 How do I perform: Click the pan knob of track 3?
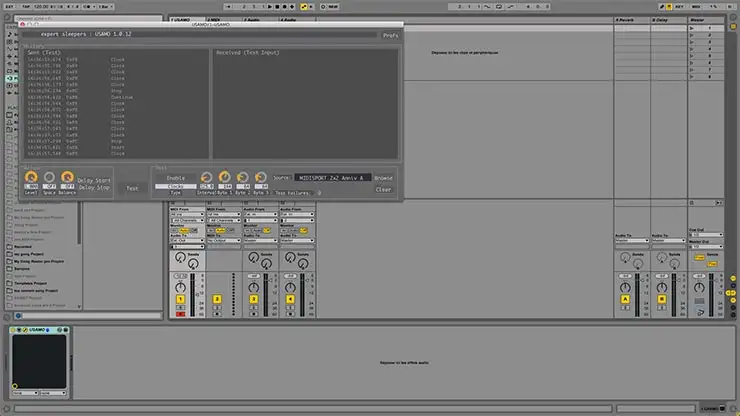[x=253, y=287]
